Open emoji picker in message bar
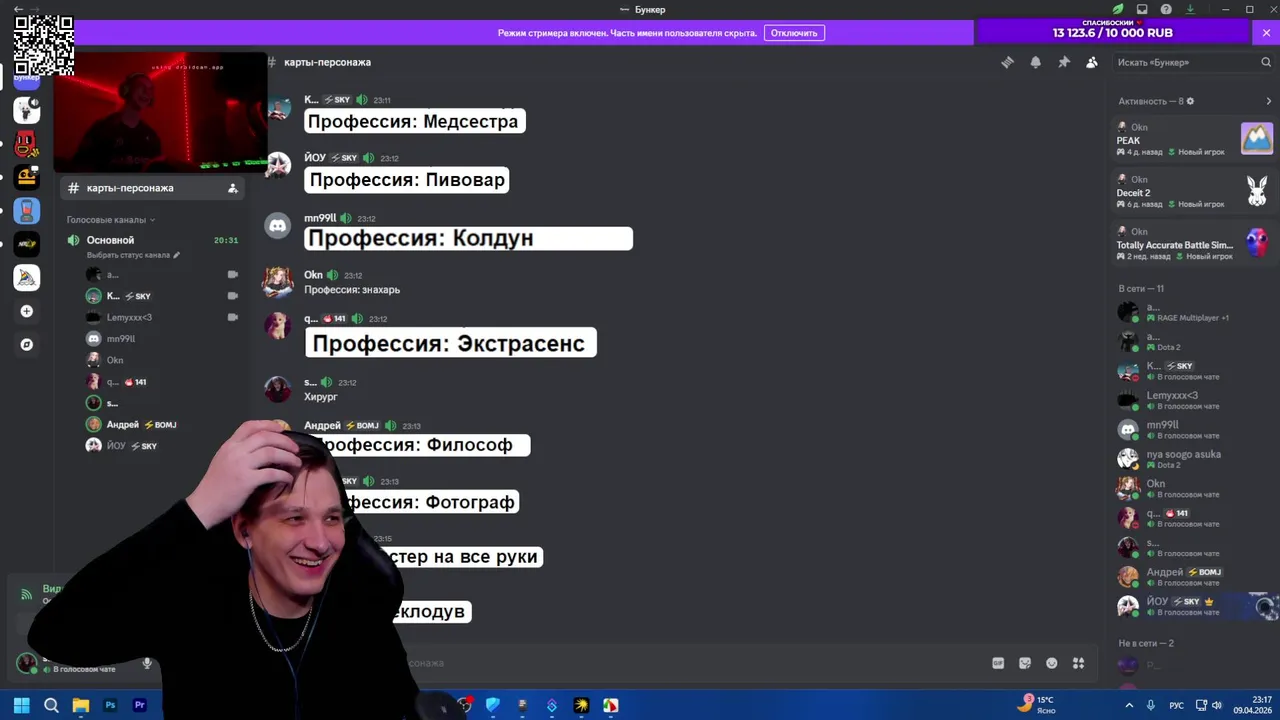The image size is (1280, 720). coord(1052,663)
